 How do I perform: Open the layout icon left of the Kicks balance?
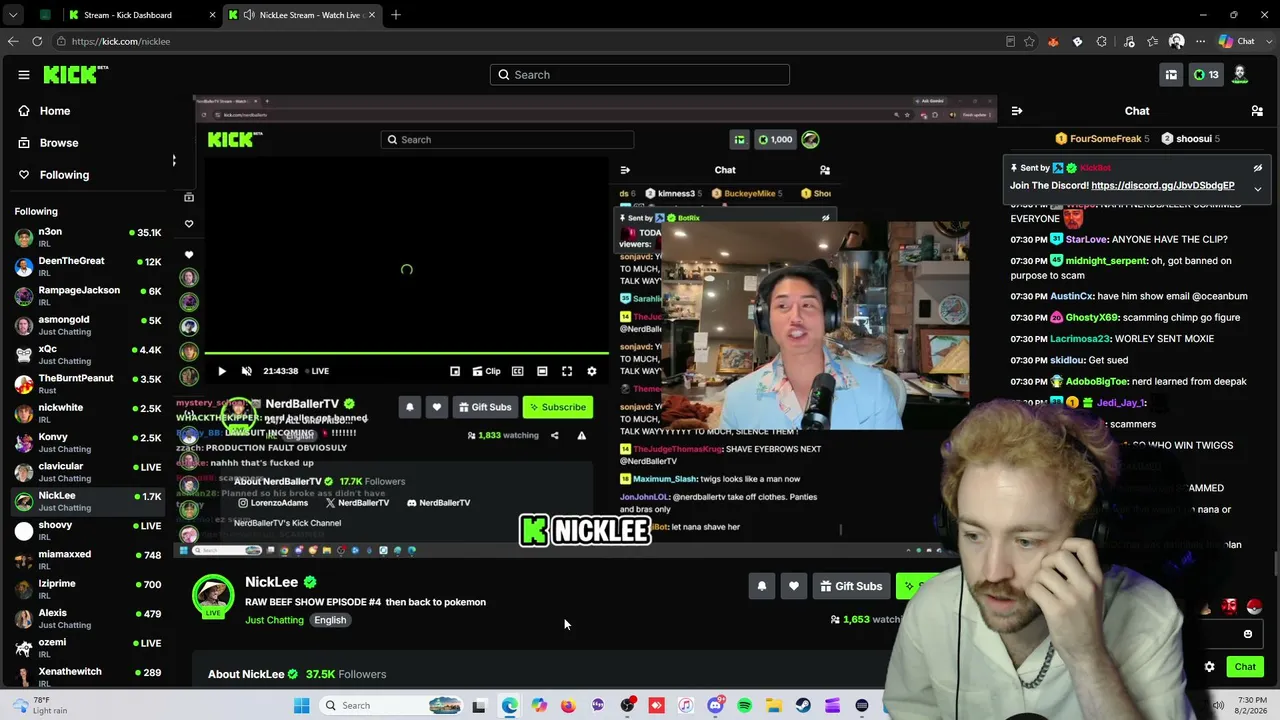click(1171, 75)
